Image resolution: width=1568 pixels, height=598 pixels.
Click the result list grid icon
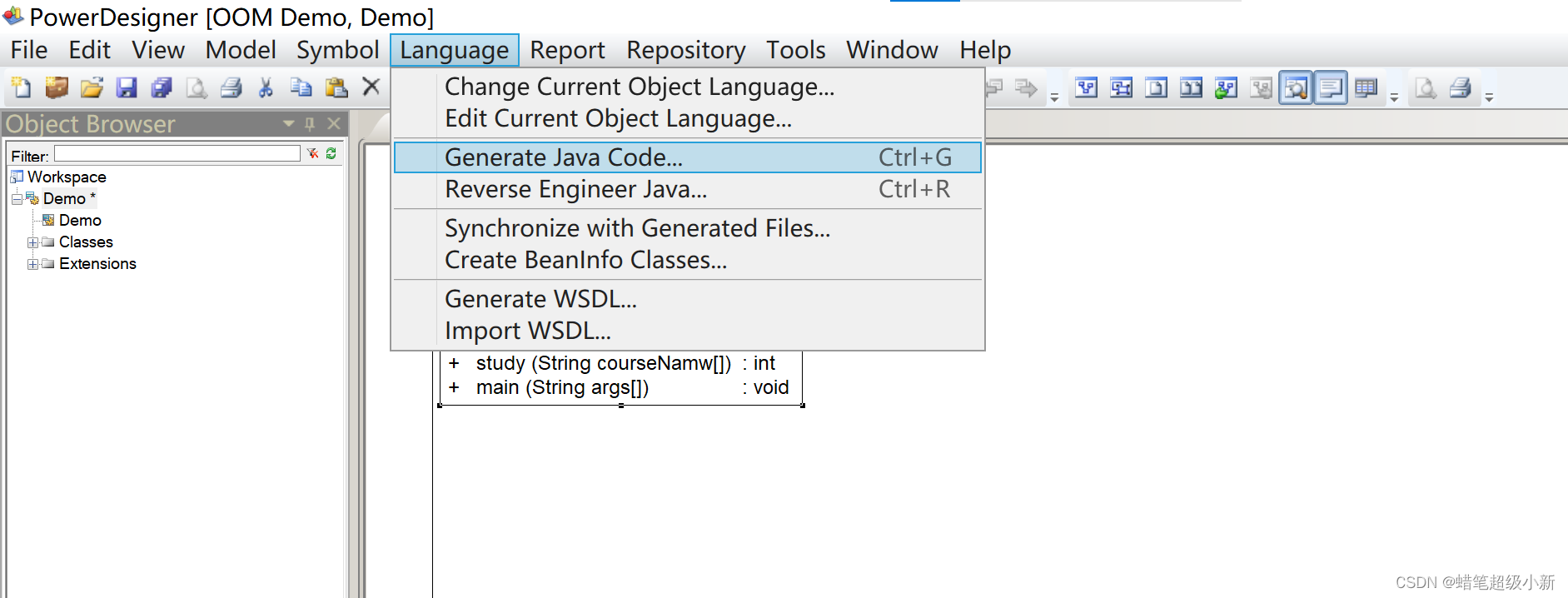1366,87
